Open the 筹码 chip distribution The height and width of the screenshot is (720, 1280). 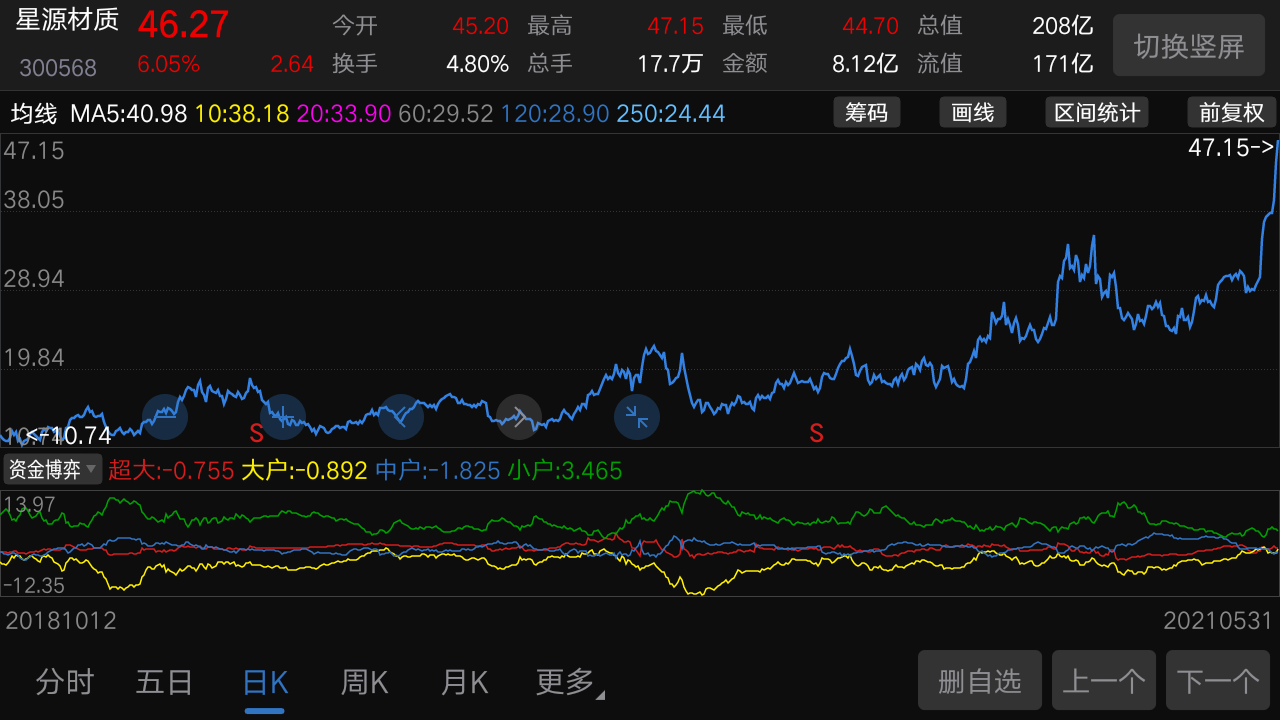pyautogui.click(x=867, y=112)
